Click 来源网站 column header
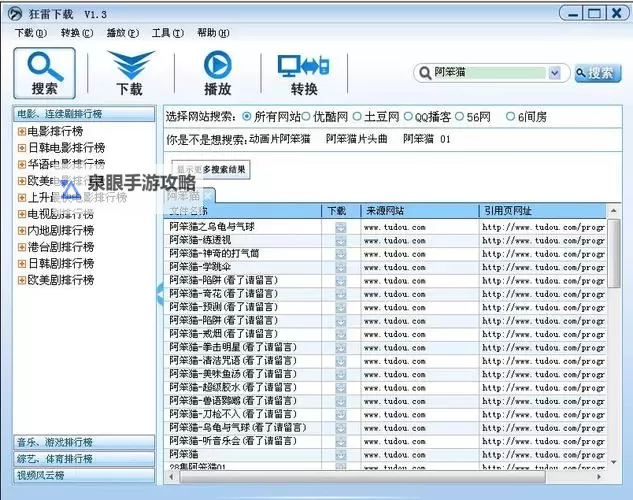633x500 pixels. coord(419,211)
